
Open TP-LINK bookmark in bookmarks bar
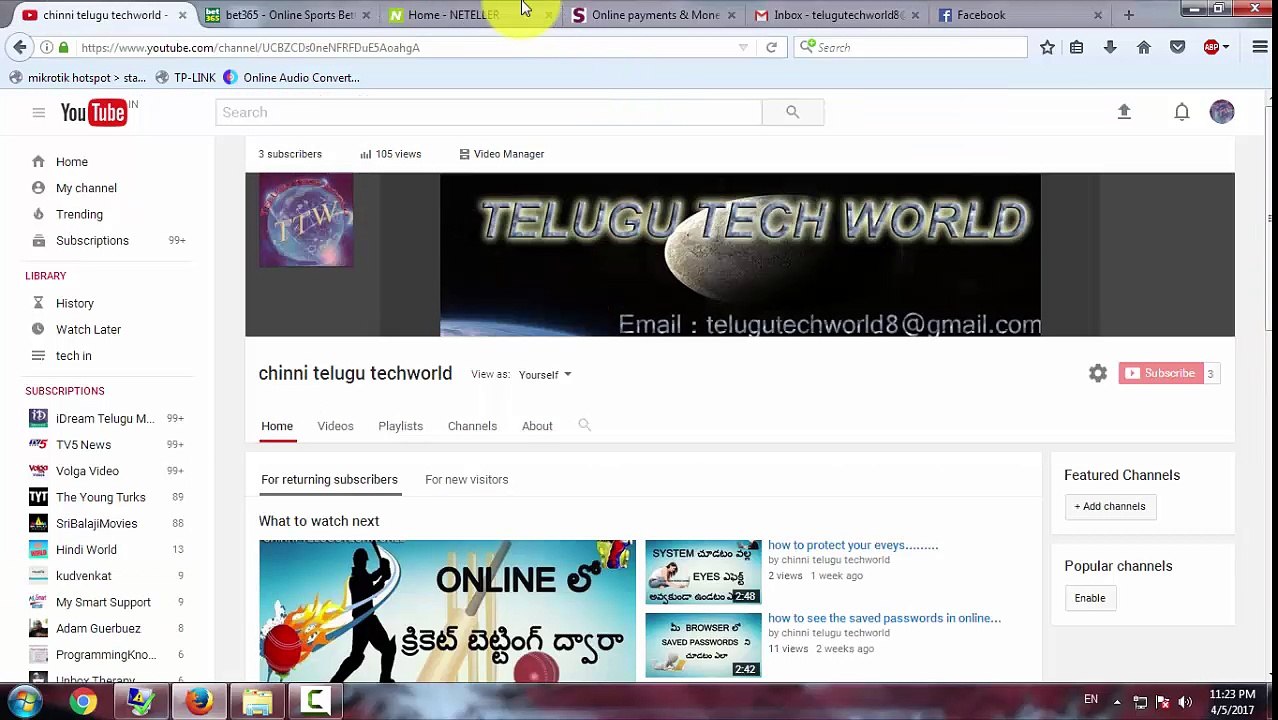pos(185,77)
